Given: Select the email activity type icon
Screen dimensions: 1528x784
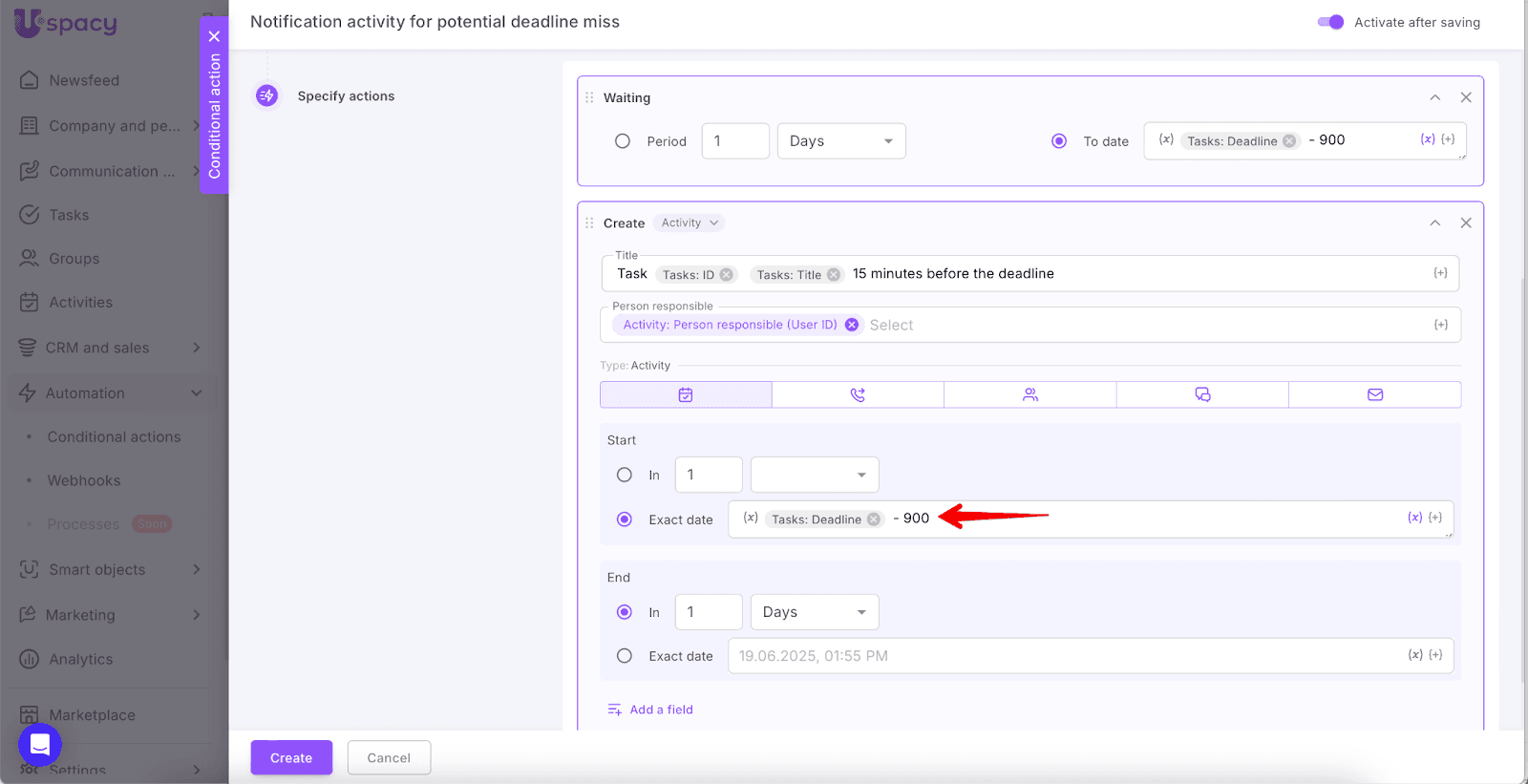Looking at the screenshot, I should (1374, 394).
